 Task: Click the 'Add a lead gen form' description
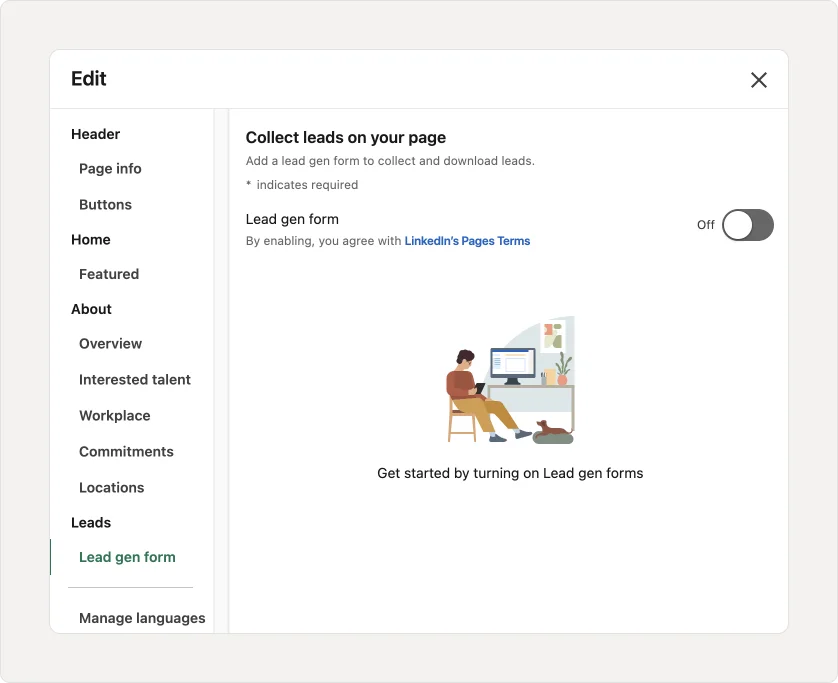[x=390, y=161]
